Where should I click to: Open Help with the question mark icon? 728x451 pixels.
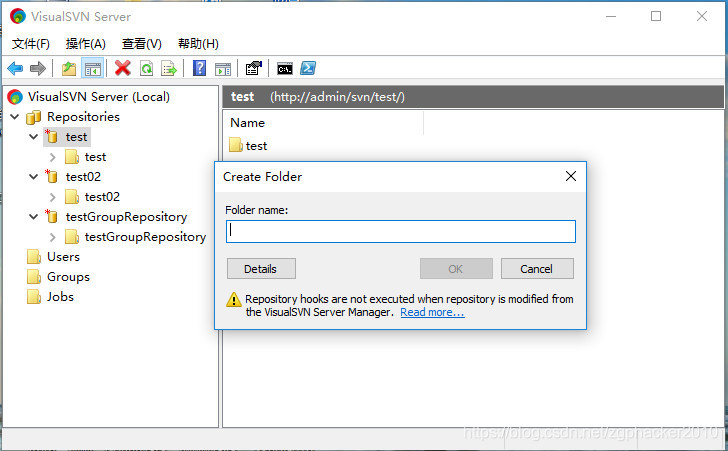click(200, 68)
